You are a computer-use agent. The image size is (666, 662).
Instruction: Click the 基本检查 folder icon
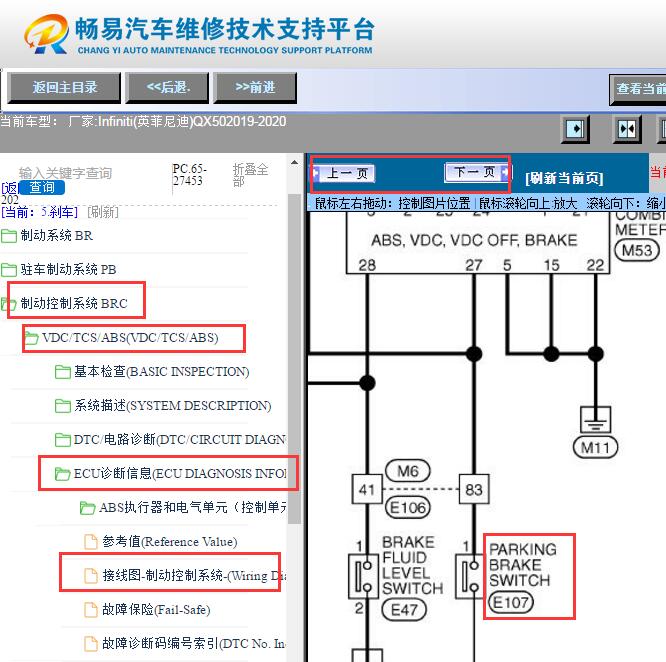[x=63, y=372]
